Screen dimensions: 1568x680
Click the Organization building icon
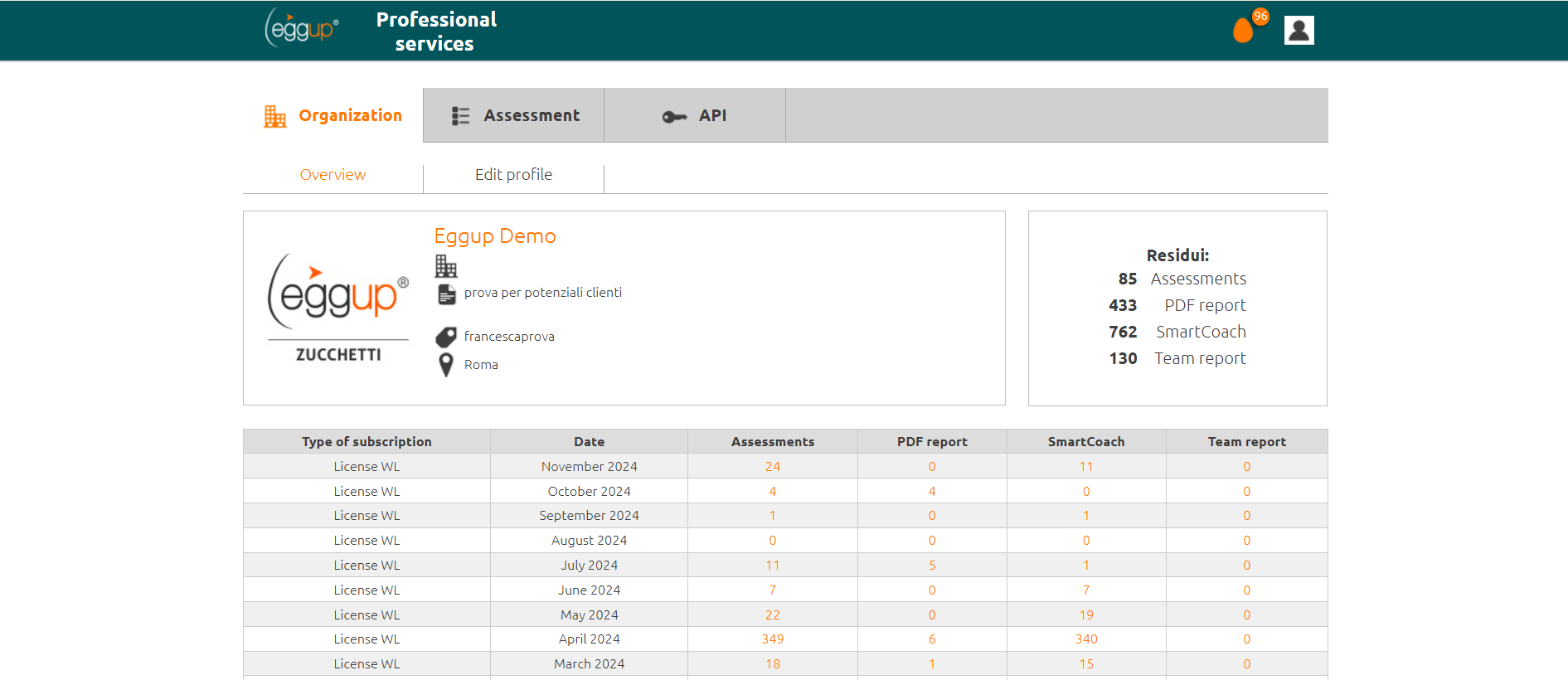(275, 116)
